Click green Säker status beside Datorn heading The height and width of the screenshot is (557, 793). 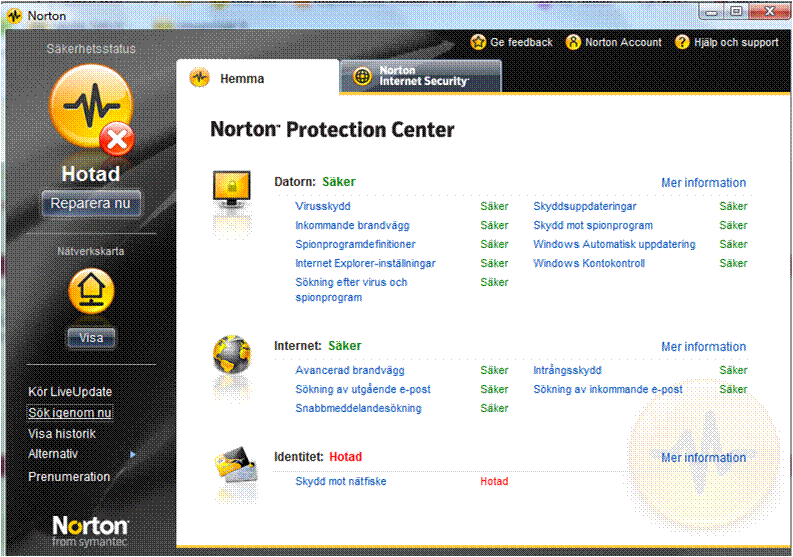coord(339,182)
